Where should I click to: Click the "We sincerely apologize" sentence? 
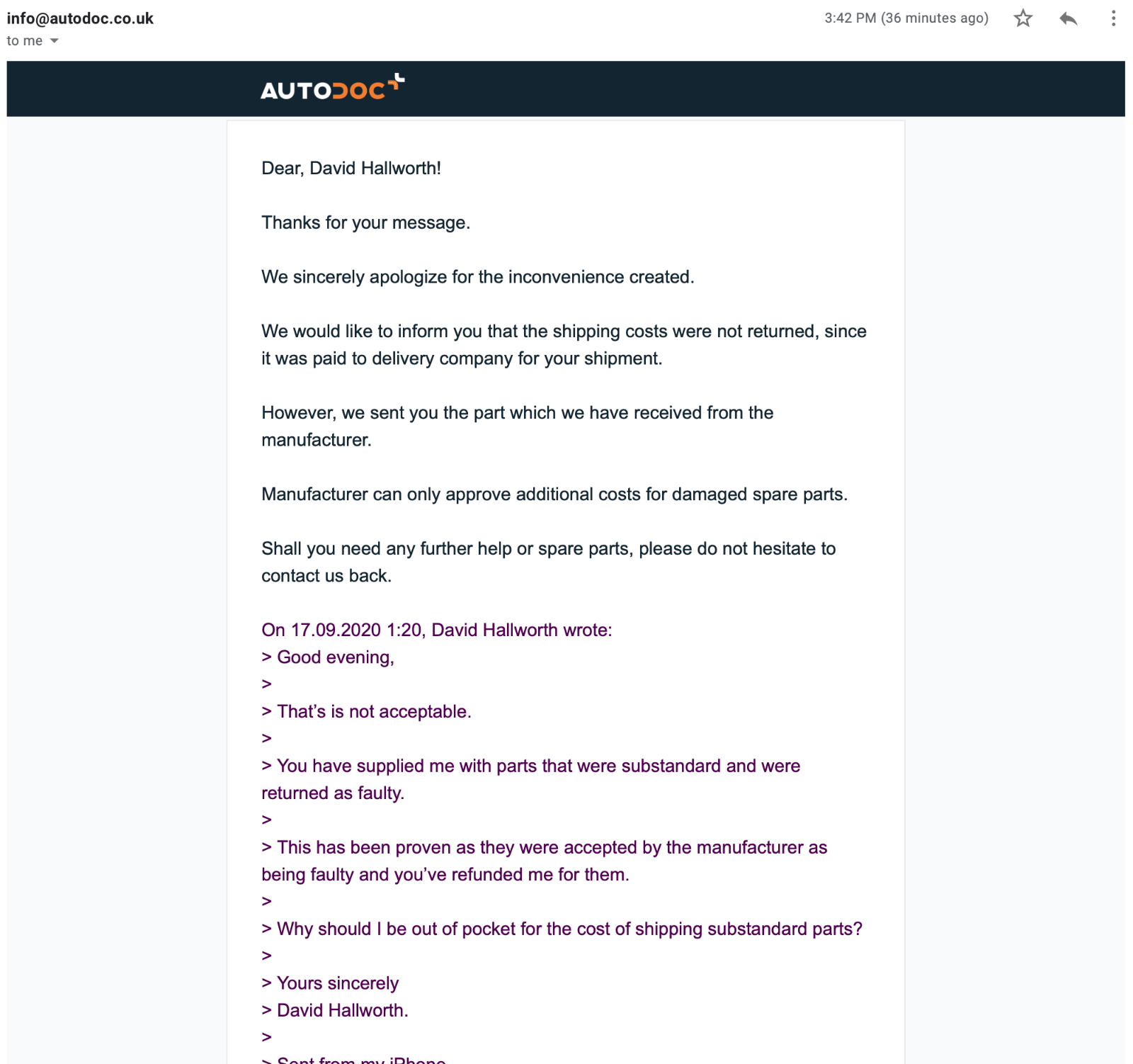pyautogui.click(x=478, y=277)
